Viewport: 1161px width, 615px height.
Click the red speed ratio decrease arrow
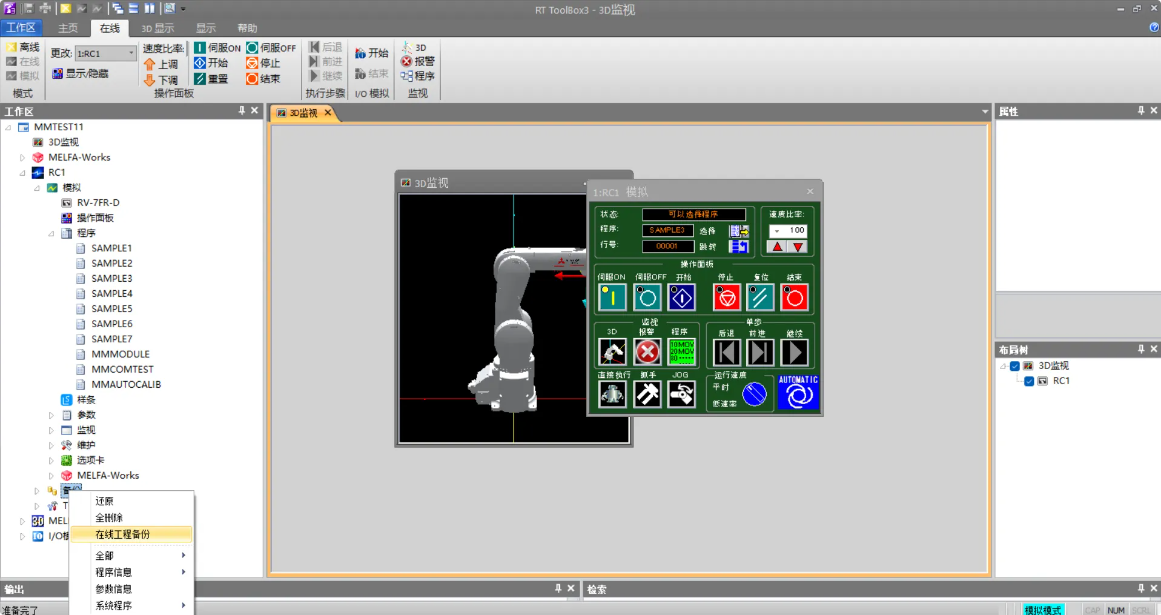[x=798, y=246]
